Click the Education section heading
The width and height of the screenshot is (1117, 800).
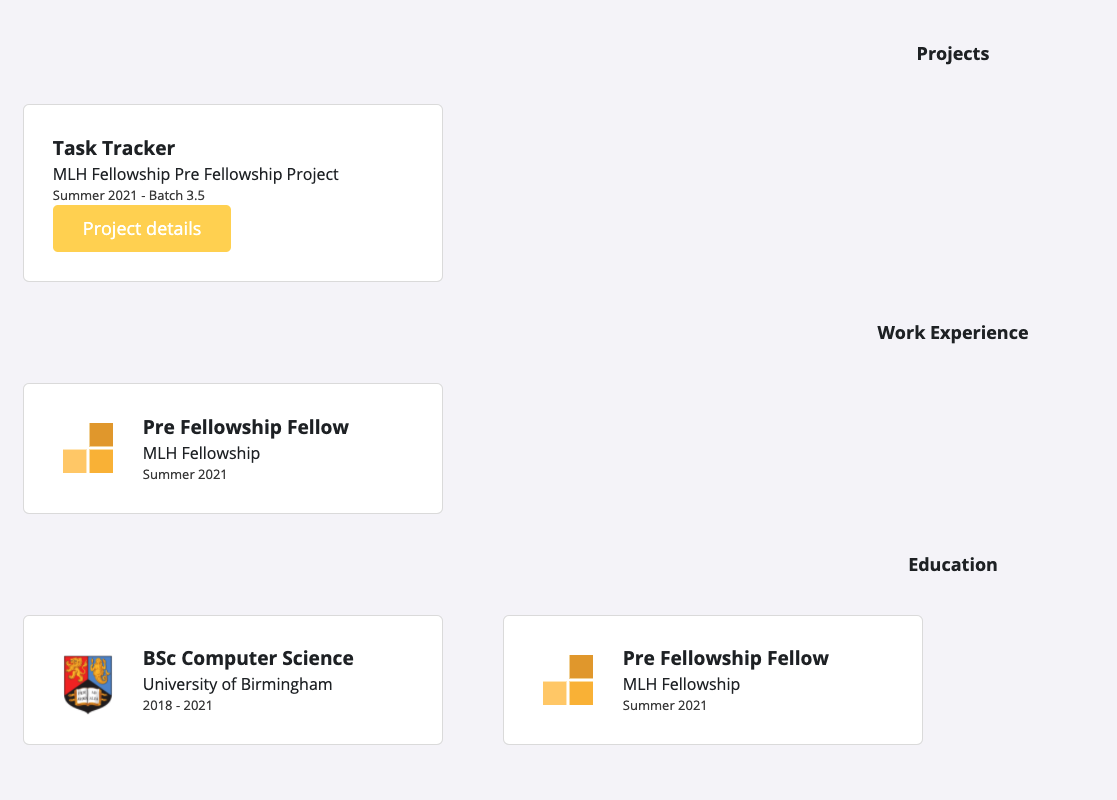click(x=952, y=565)
